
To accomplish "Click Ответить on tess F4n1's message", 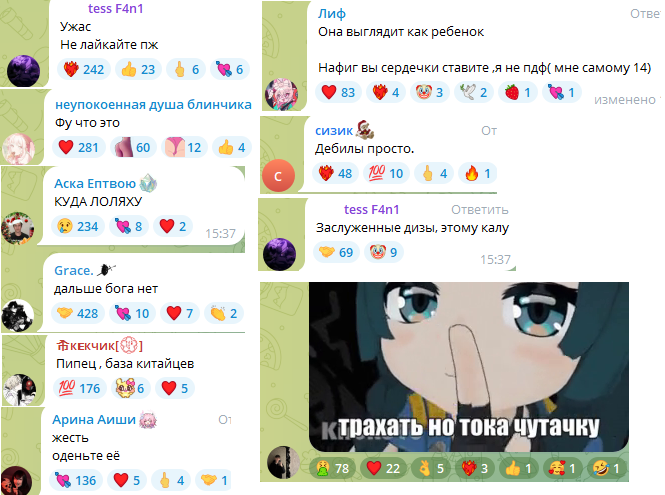I will click(x=479, y=210).
